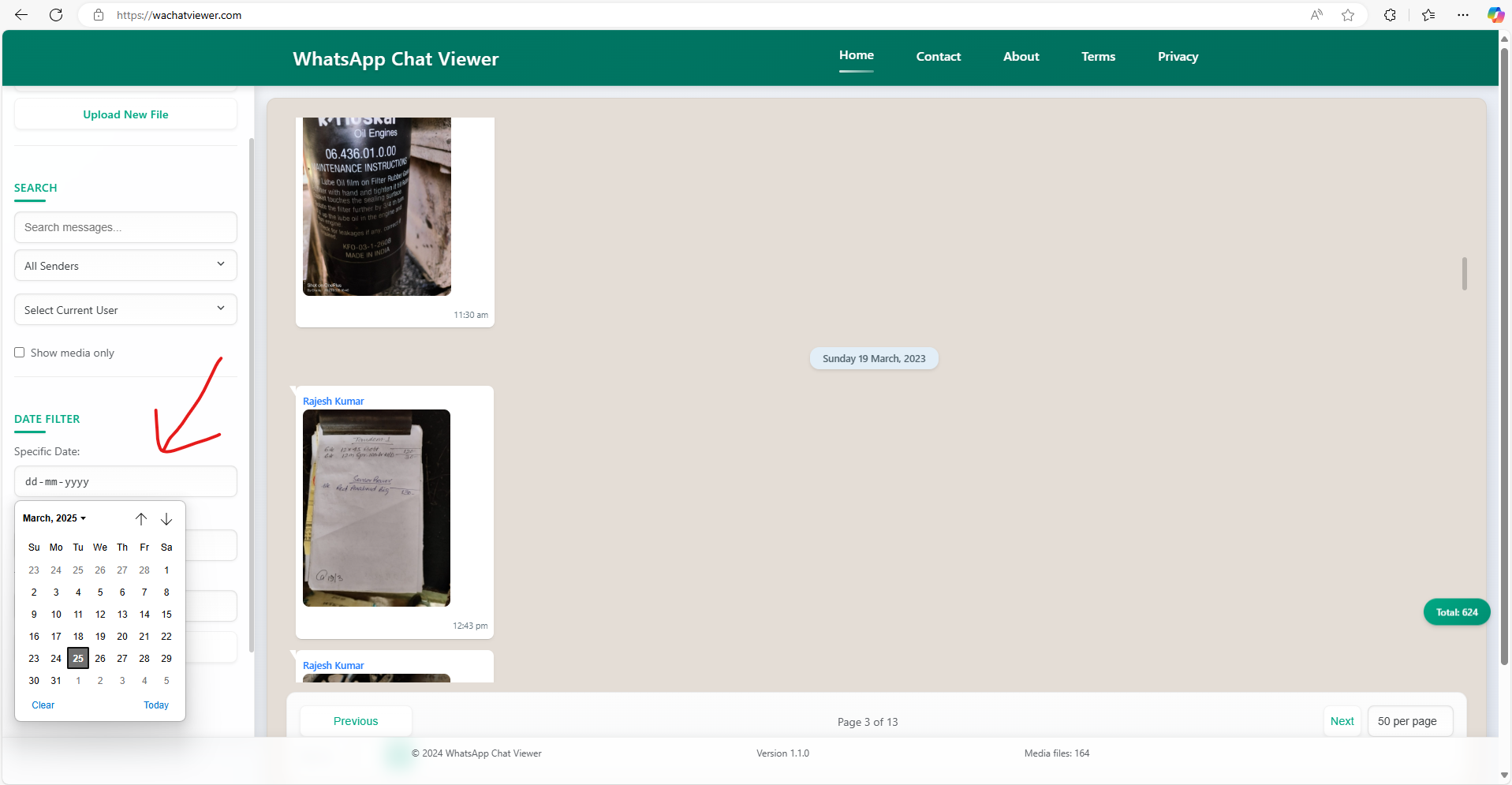This screenshot has height=785, width=1512.
Task: Click the Upload New File button
Action: (x=125, y=114)
